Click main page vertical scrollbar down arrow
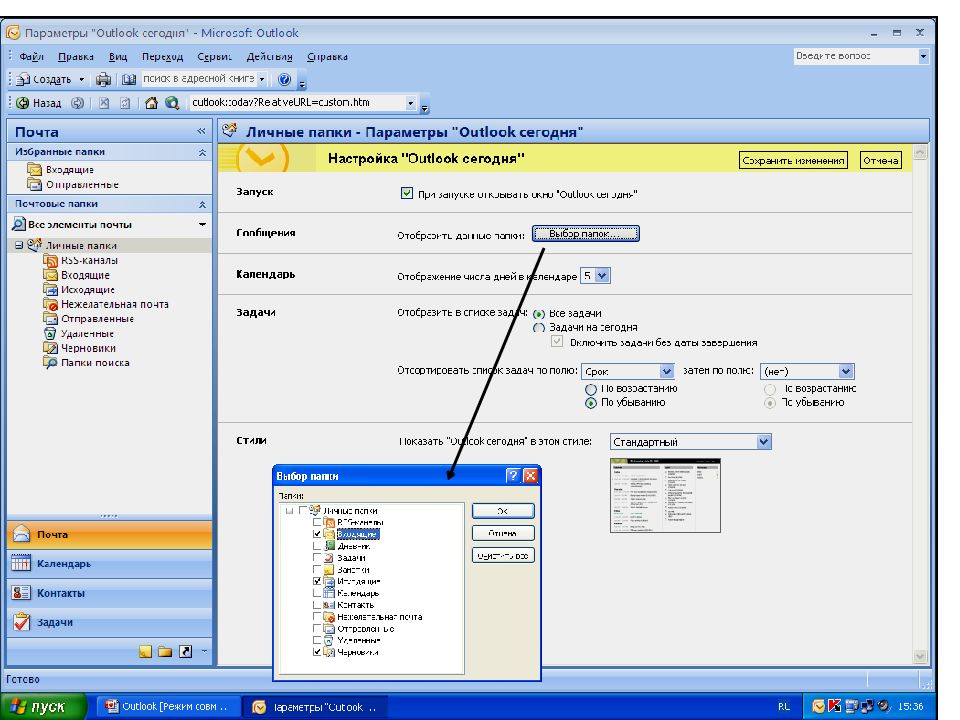The width and height of the screenshot is (960, 720). pyautogui.click(x=920, y=656)
